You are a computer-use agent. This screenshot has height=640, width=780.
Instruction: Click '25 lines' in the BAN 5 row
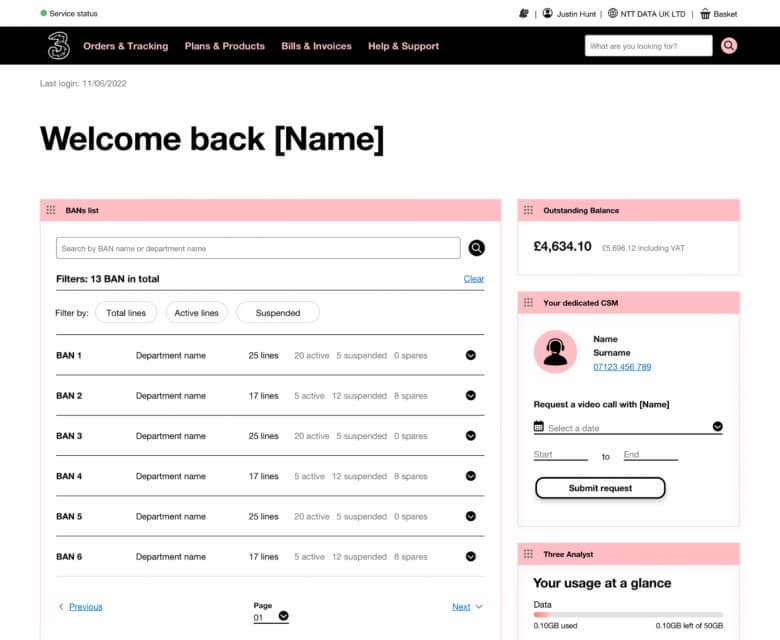coord(263,516)
